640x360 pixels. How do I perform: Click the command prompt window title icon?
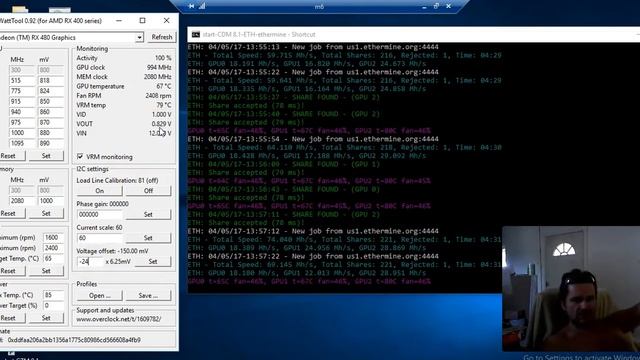(x=196, y=35)
